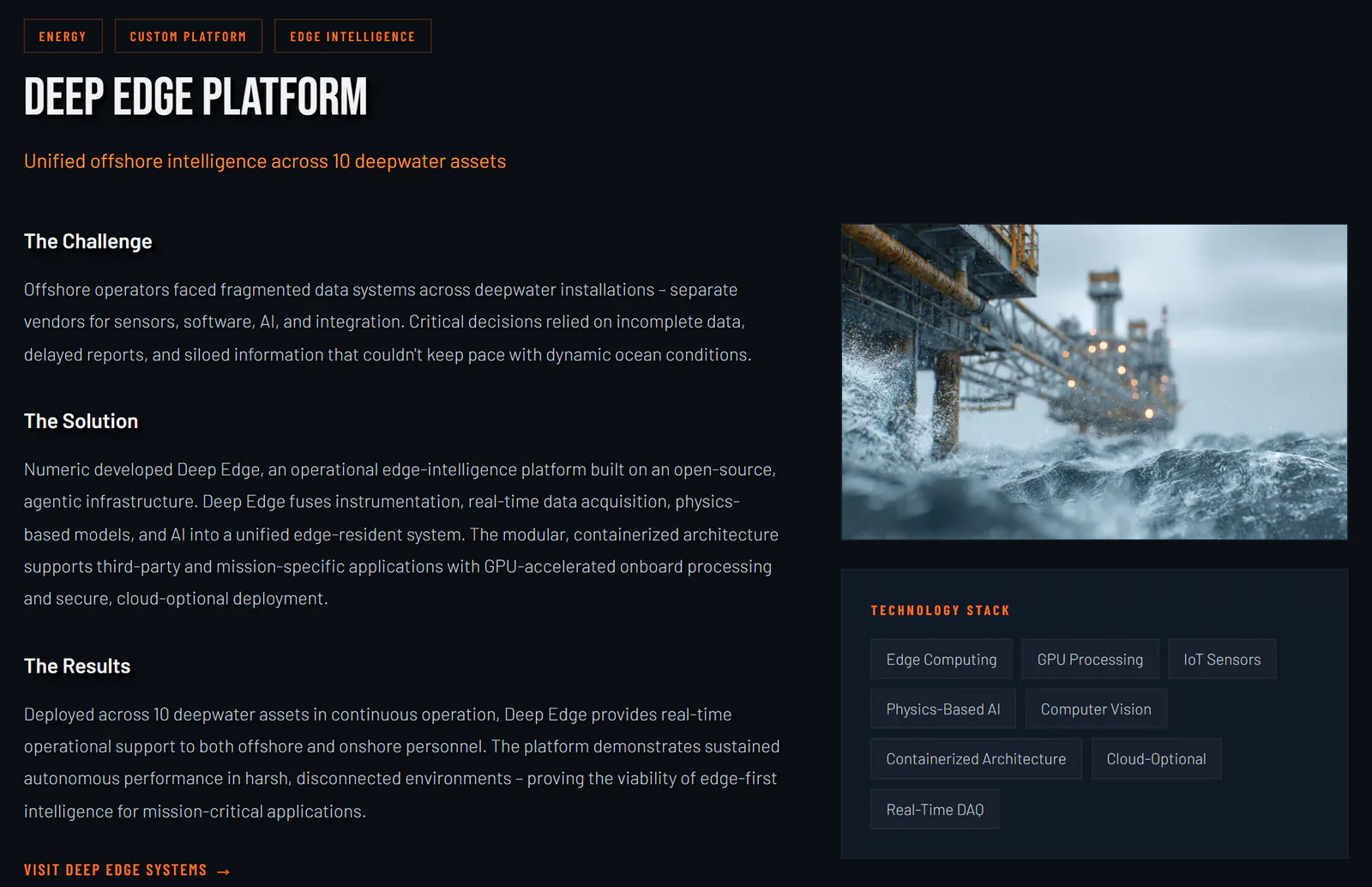Click the DEEP EDGE PLATFORM title
Screen dimensions: 1372x887
pos(196,96)
